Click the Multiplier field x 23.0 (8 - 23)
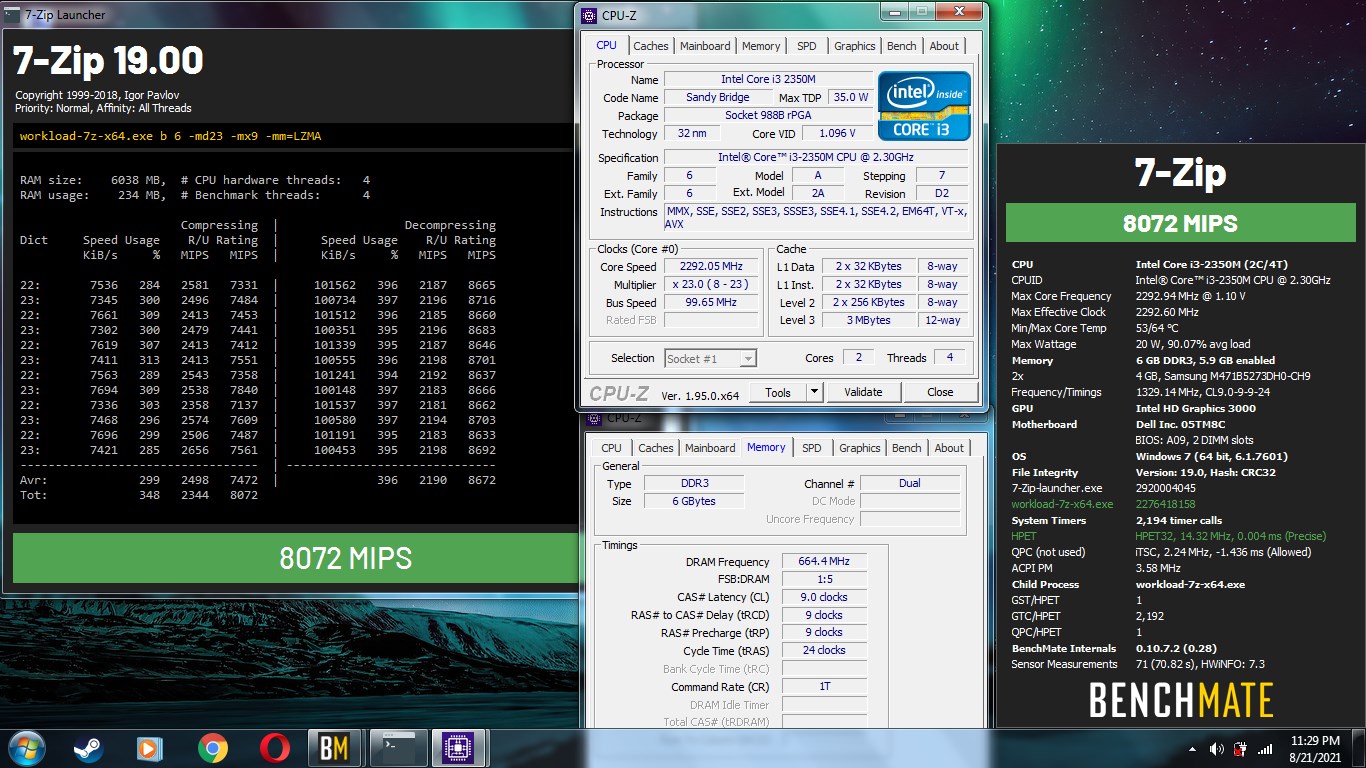This screenshot has width=1366, height=768. [x=712, y=285]
